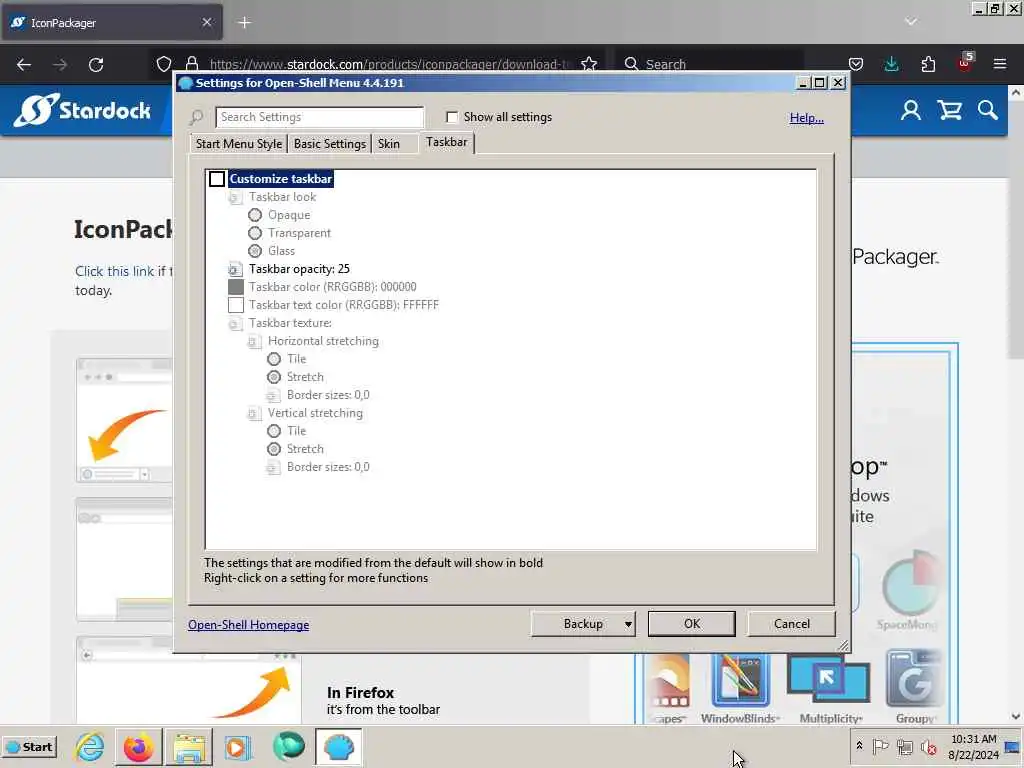Image resolution: width=1024 pixels, height=768 pixels.
Task: Open the media player taskbar icon
Action: (x=238, y=747)
